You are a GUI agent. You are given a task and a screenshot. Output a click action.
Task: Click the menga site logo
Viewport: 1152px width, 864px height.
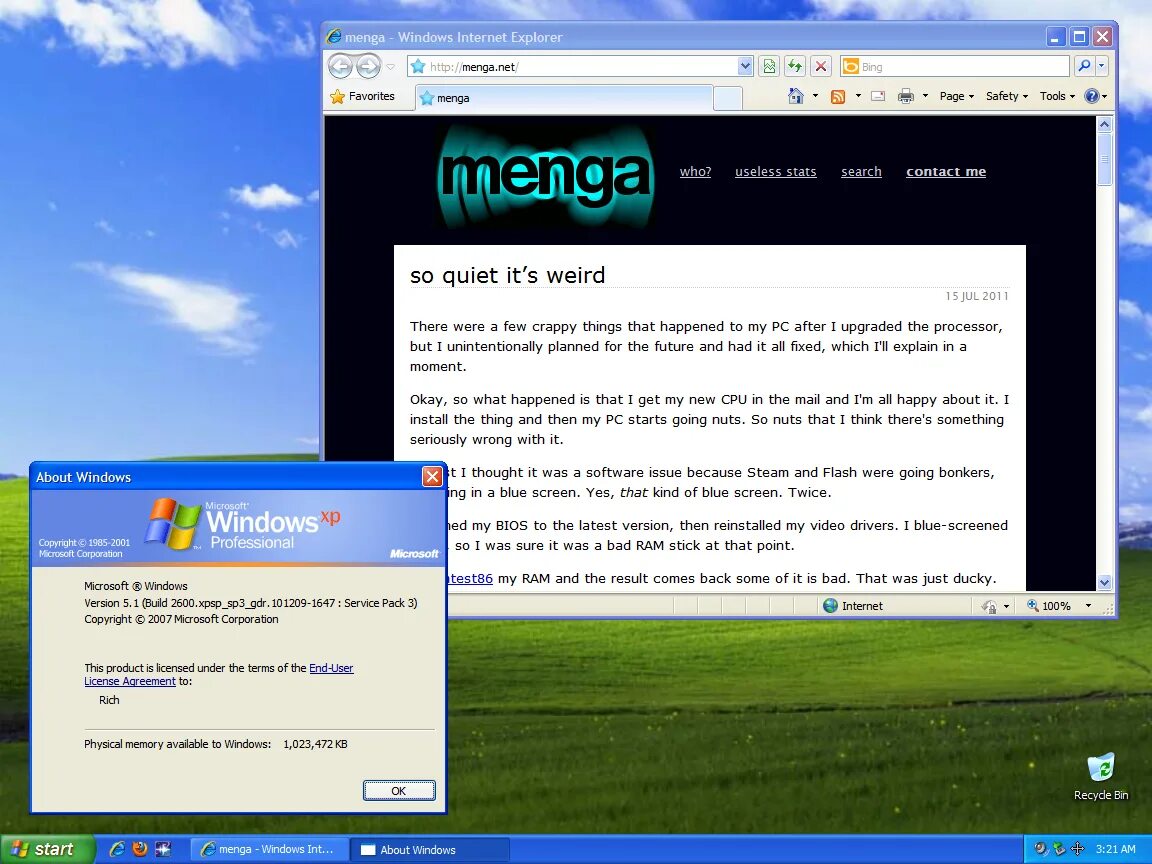(x=544, y=175)
